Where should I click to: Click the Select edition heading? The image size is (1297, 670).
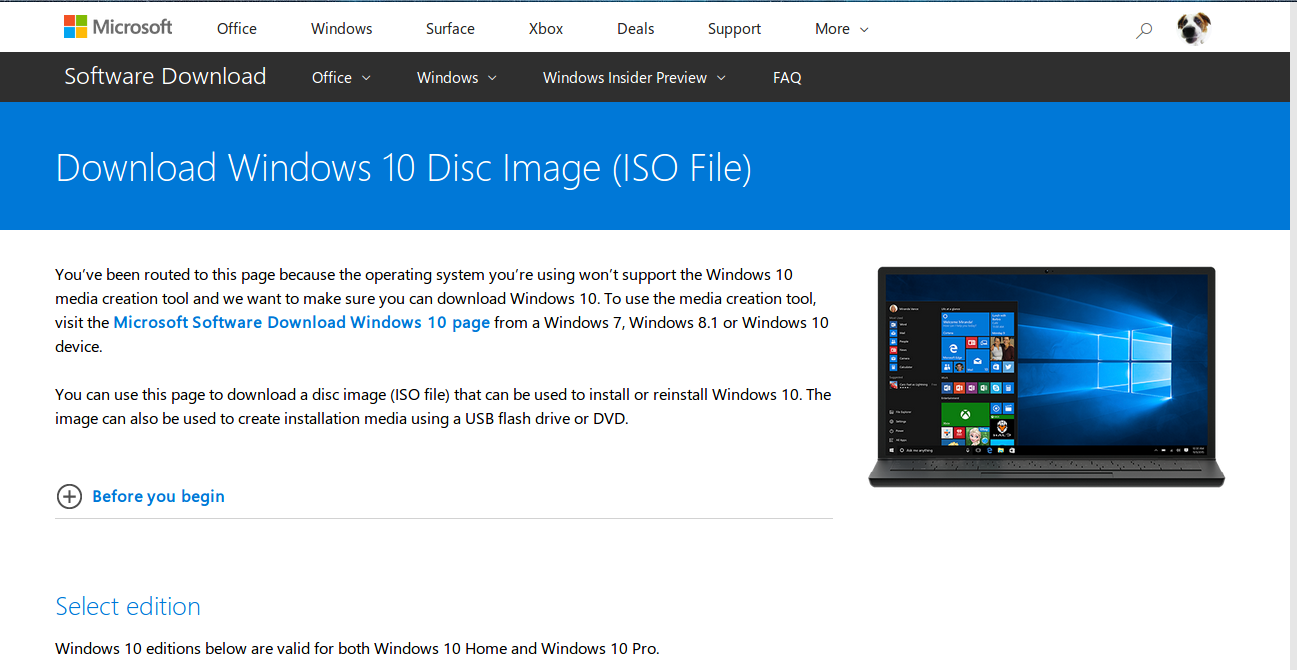128,606
